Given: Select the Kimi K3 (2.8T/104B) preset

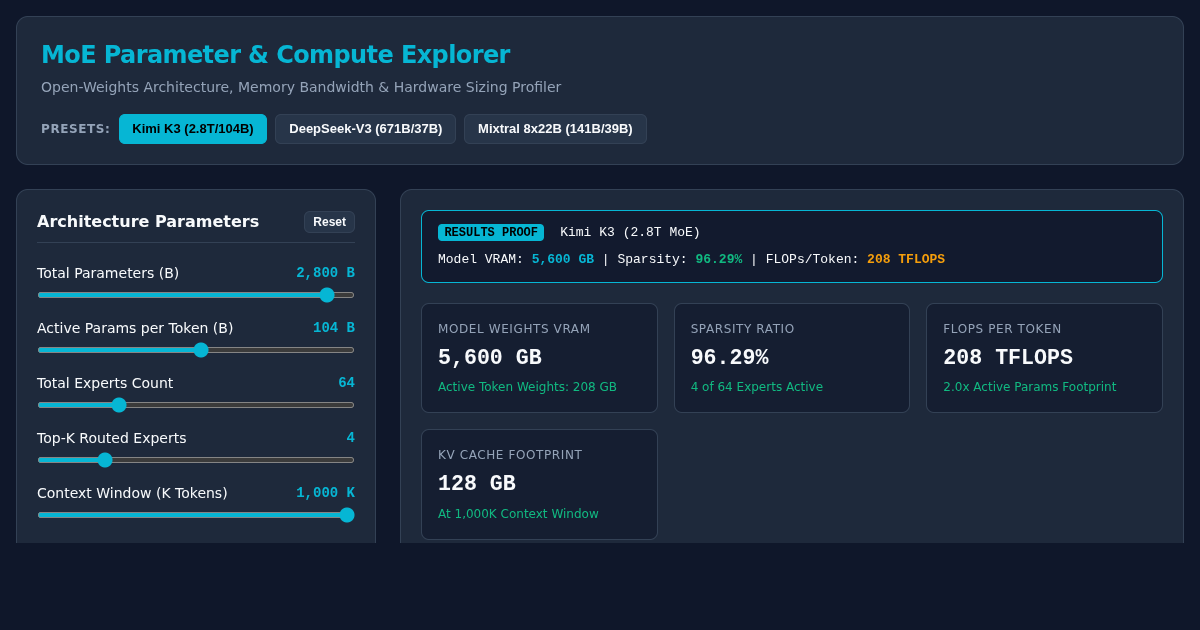Looking at the screenshot, I should click(193, 129).
